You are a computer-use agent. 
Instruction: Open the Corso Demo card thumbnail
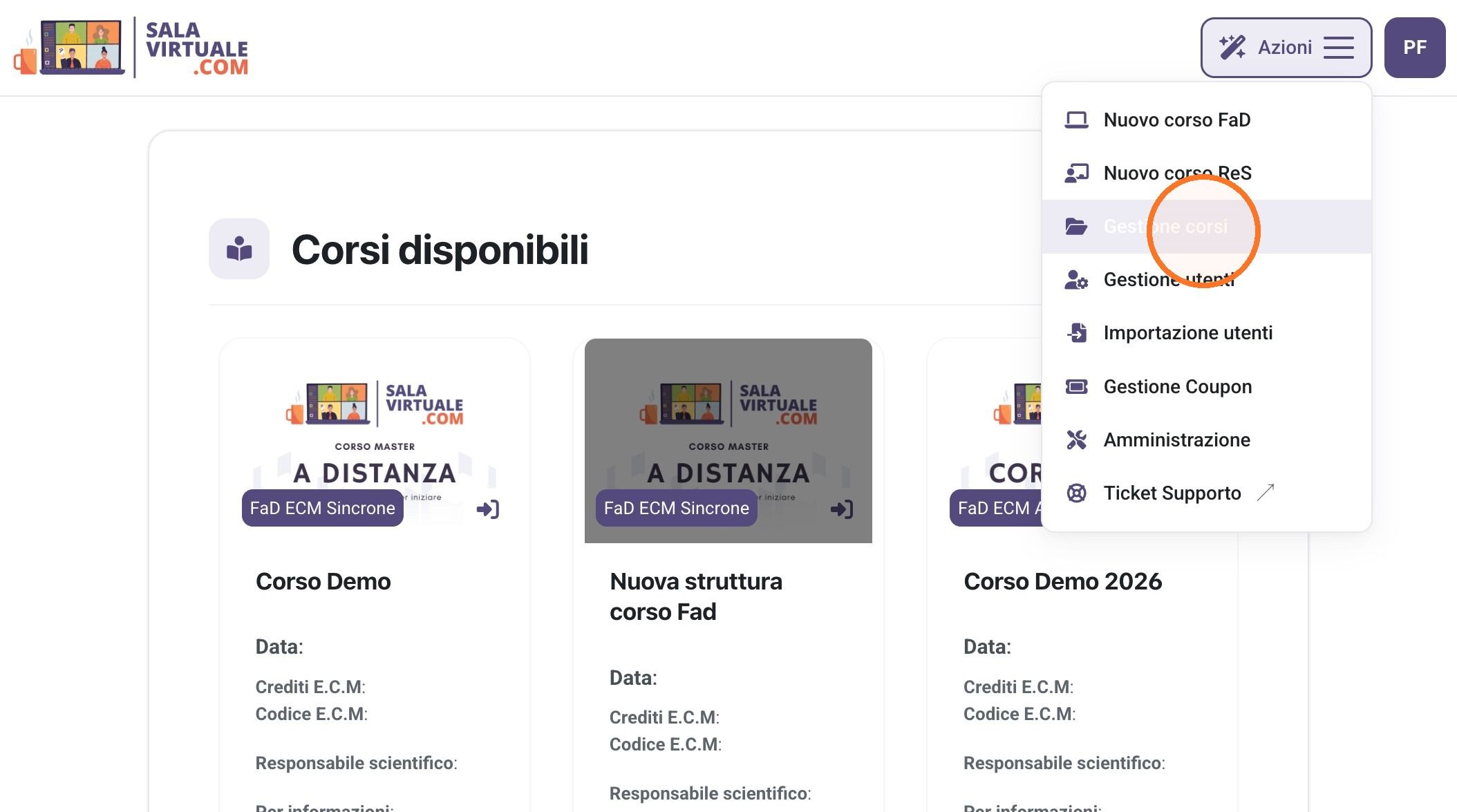375,441
